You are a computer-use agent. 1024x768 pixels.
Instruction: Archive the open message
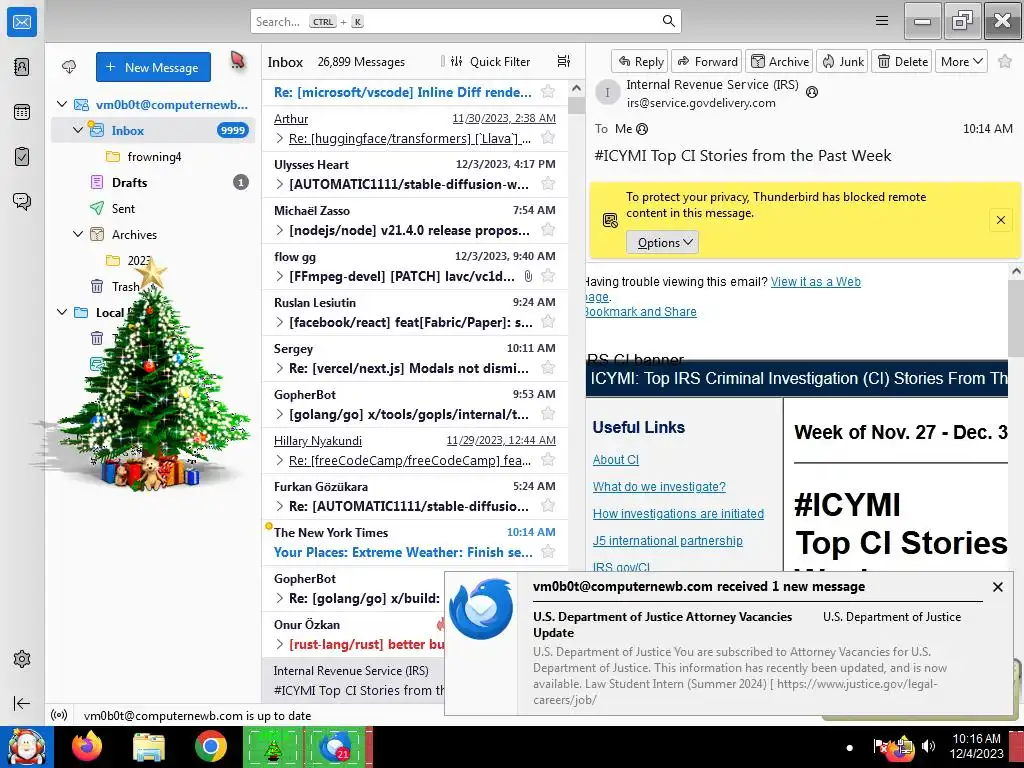coord(779,61)
